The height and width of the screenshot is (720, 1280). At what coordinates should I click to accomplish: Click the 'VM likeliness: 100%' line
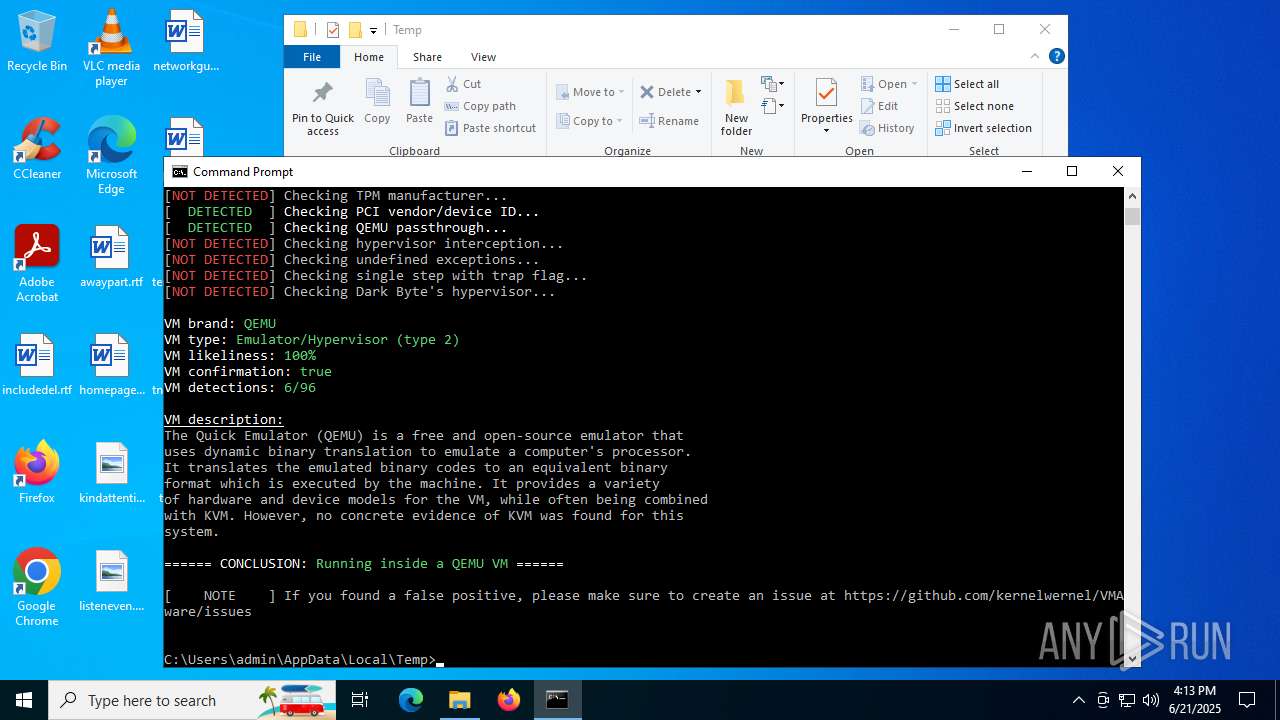pos(240,356)
